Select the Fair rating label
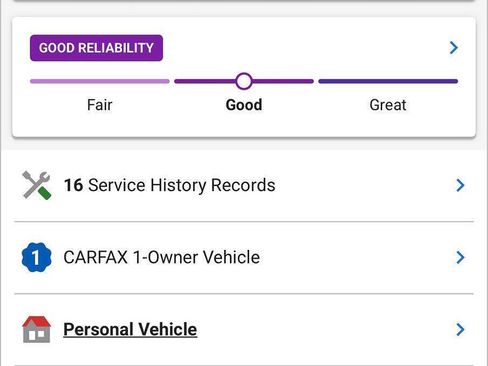Screen dimensions: 488x366 [100, 105]
